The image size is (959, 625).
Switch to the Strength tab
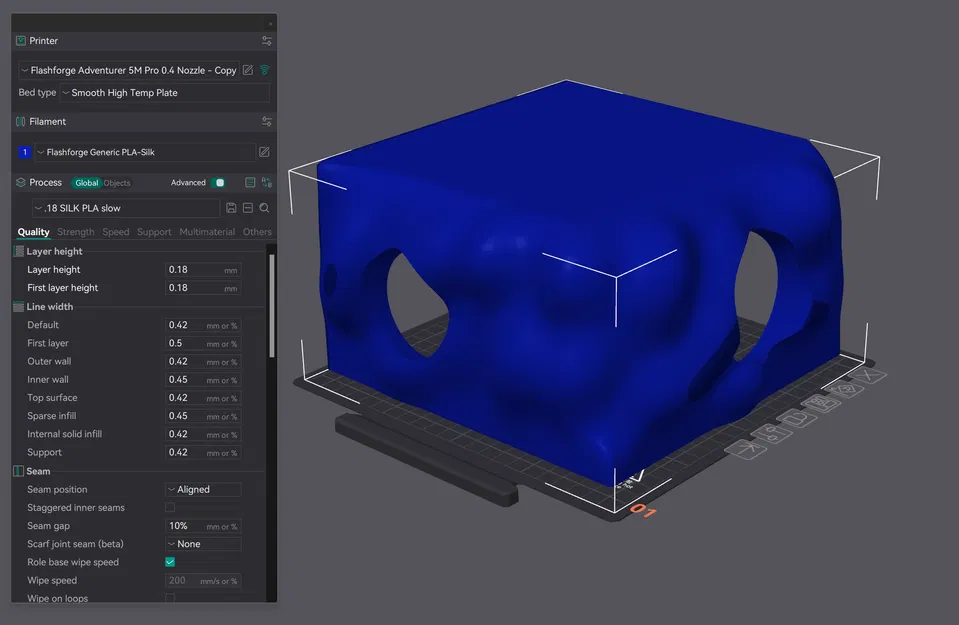coord(75,231)
